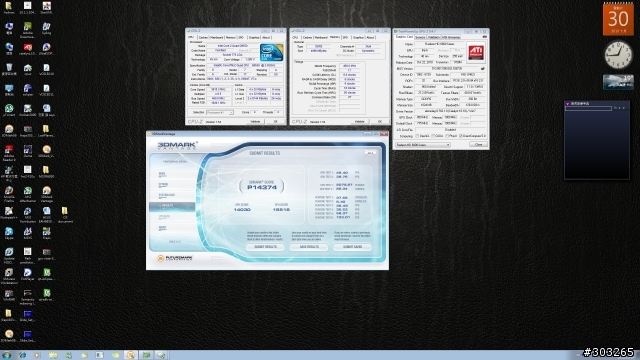640x360 pixels.
Task: Click Validate in the left CPU-Z window
Action: (x=255, y=122)
